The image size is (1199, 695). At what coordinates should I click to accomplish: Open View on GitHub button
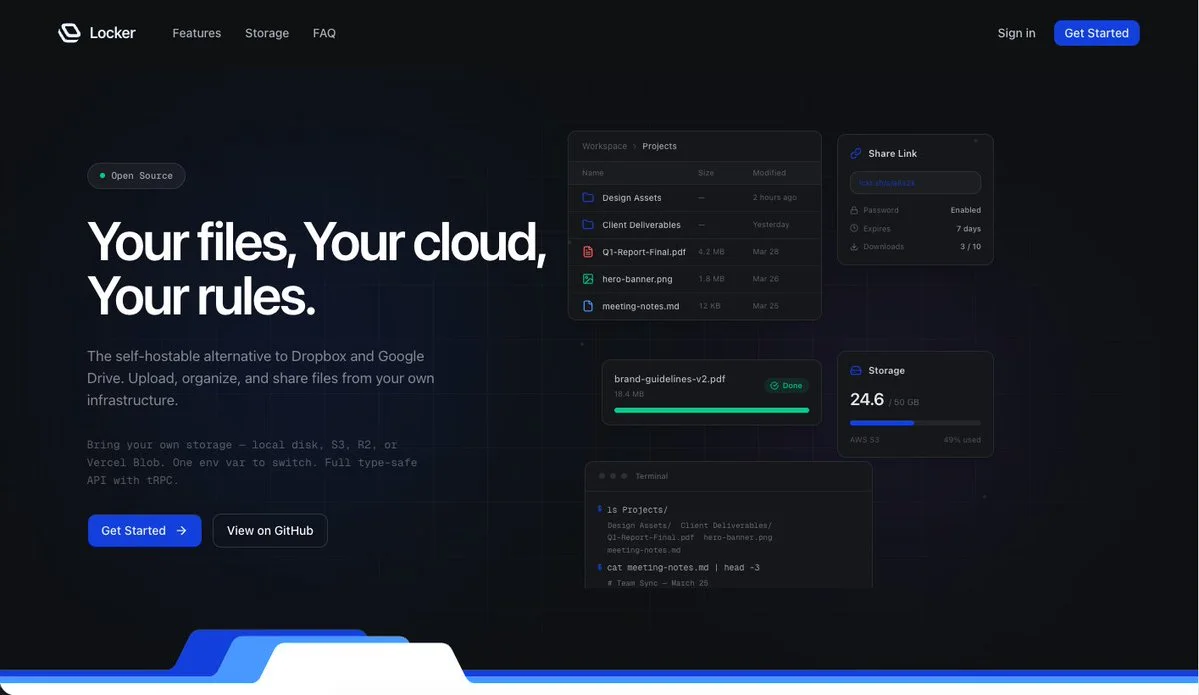coord(270,531)
